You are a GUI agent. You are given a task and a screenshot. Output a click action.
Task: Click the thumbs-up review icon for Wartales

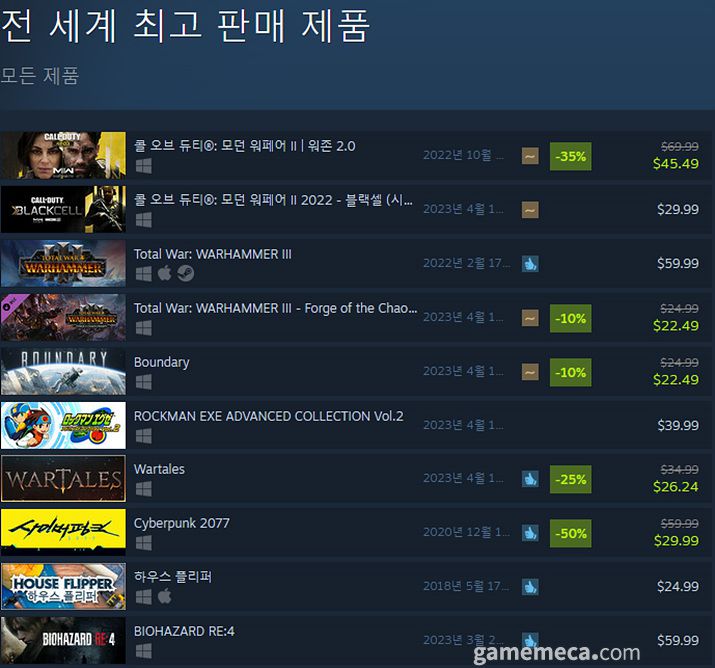click(x=530, y=479)
